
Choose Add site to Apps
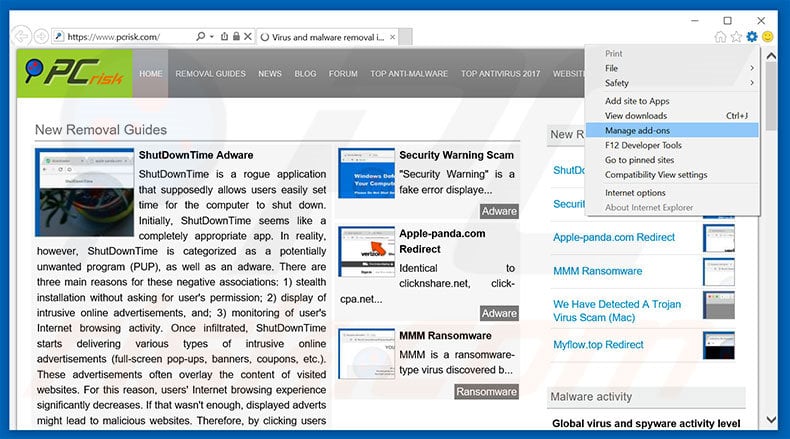click(x=672, y=101)
